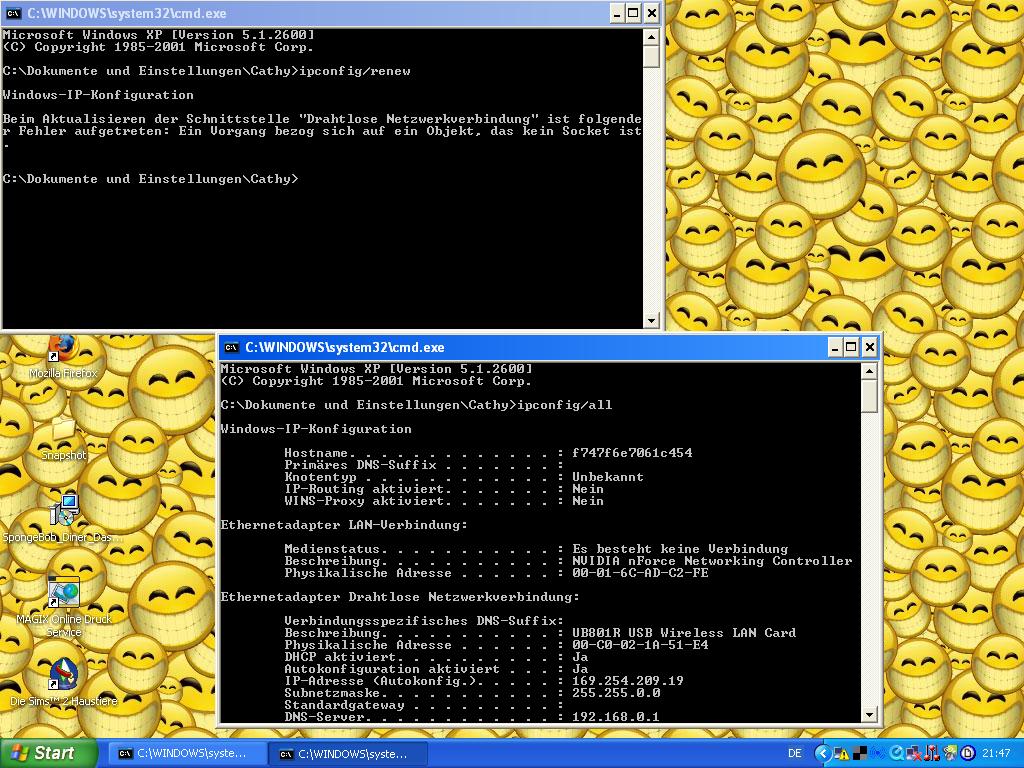Click the round dark blue document tray icon
This screenshot has width=1024, height=768.
(967, 754)
